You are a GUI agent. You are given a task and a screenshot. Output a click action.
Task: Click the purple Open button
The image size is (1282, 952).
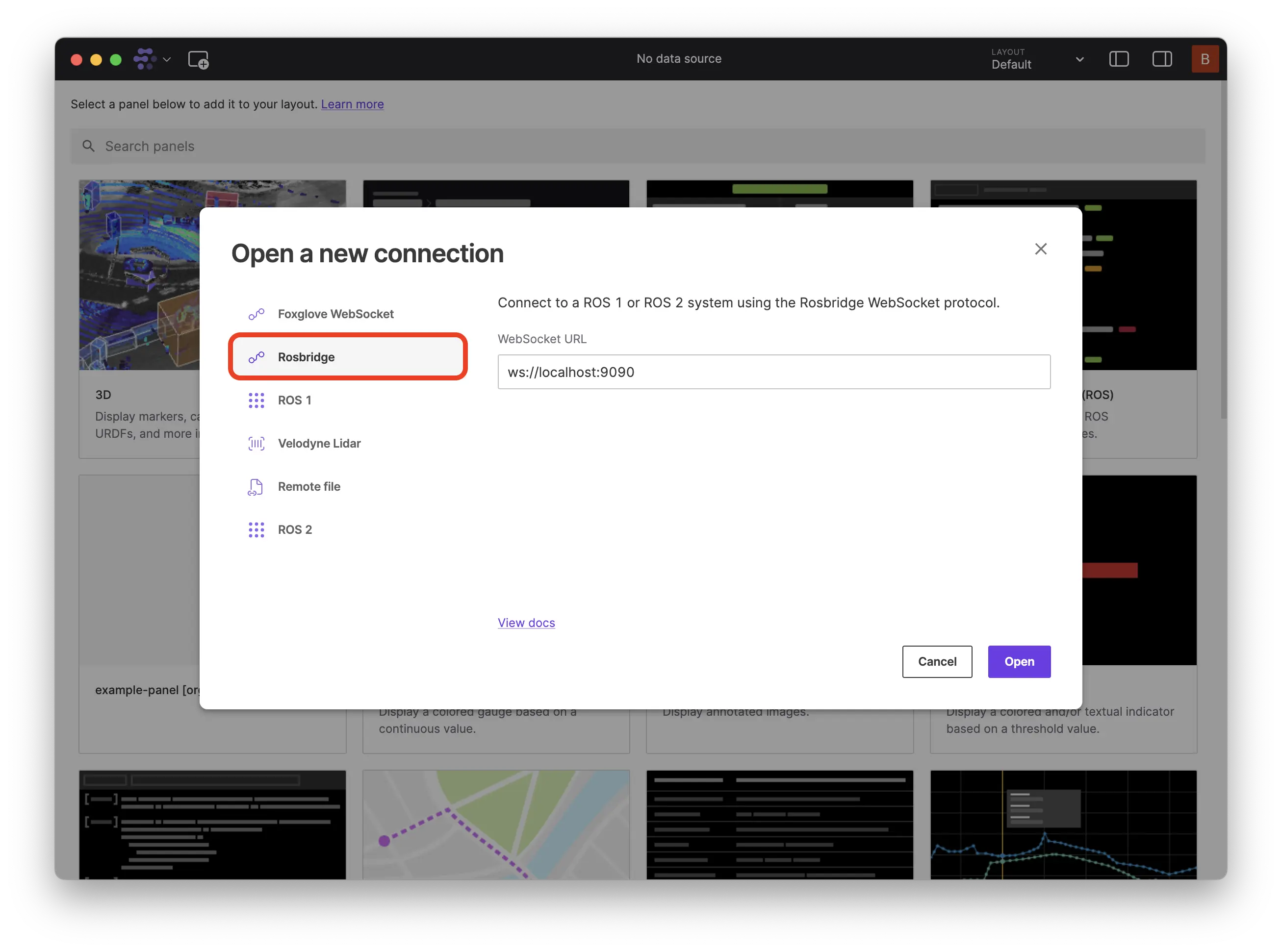pyautogui.click(x=1019, y=661)
